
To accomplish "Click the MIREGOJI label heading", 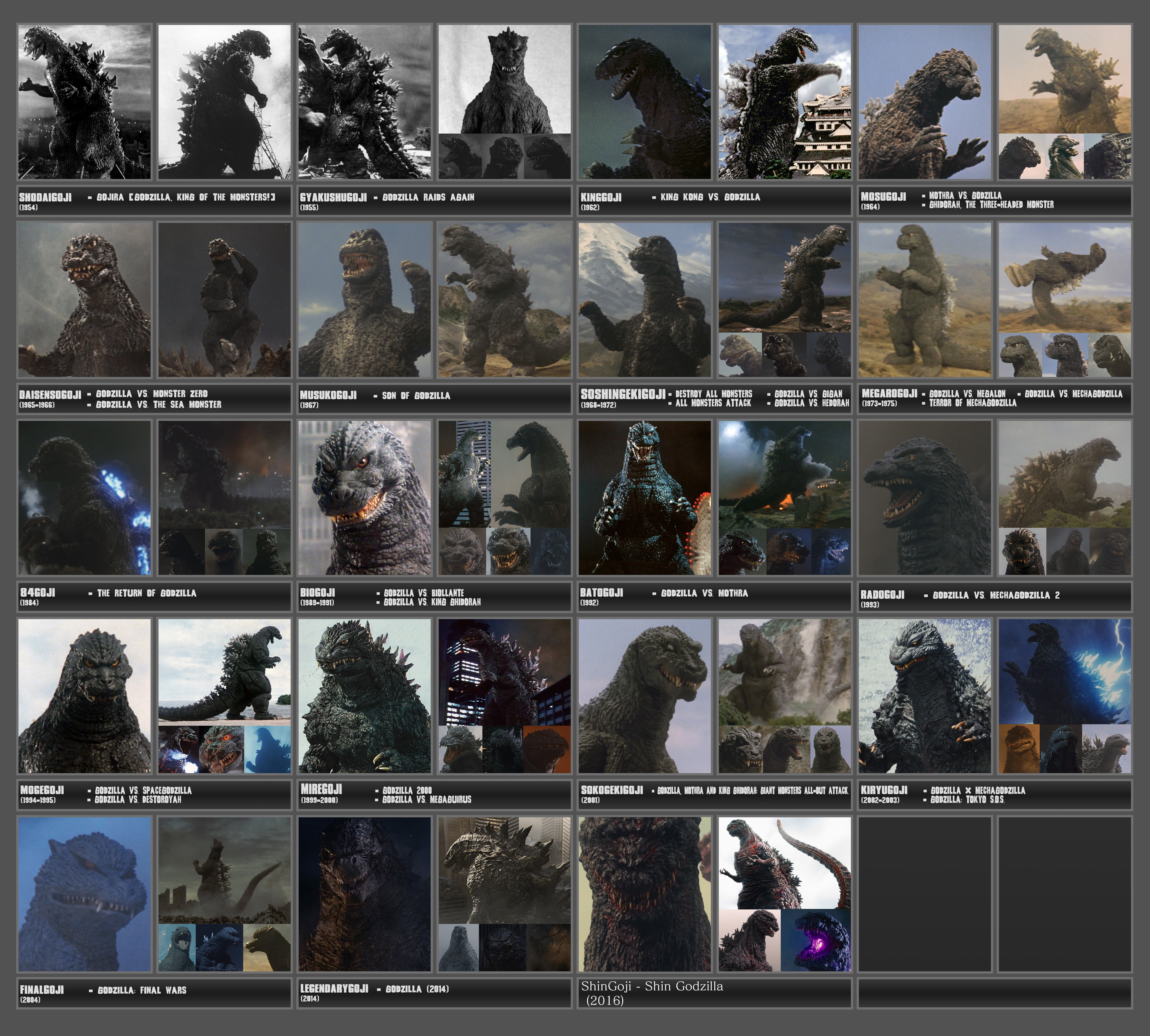I will point(321,790).
